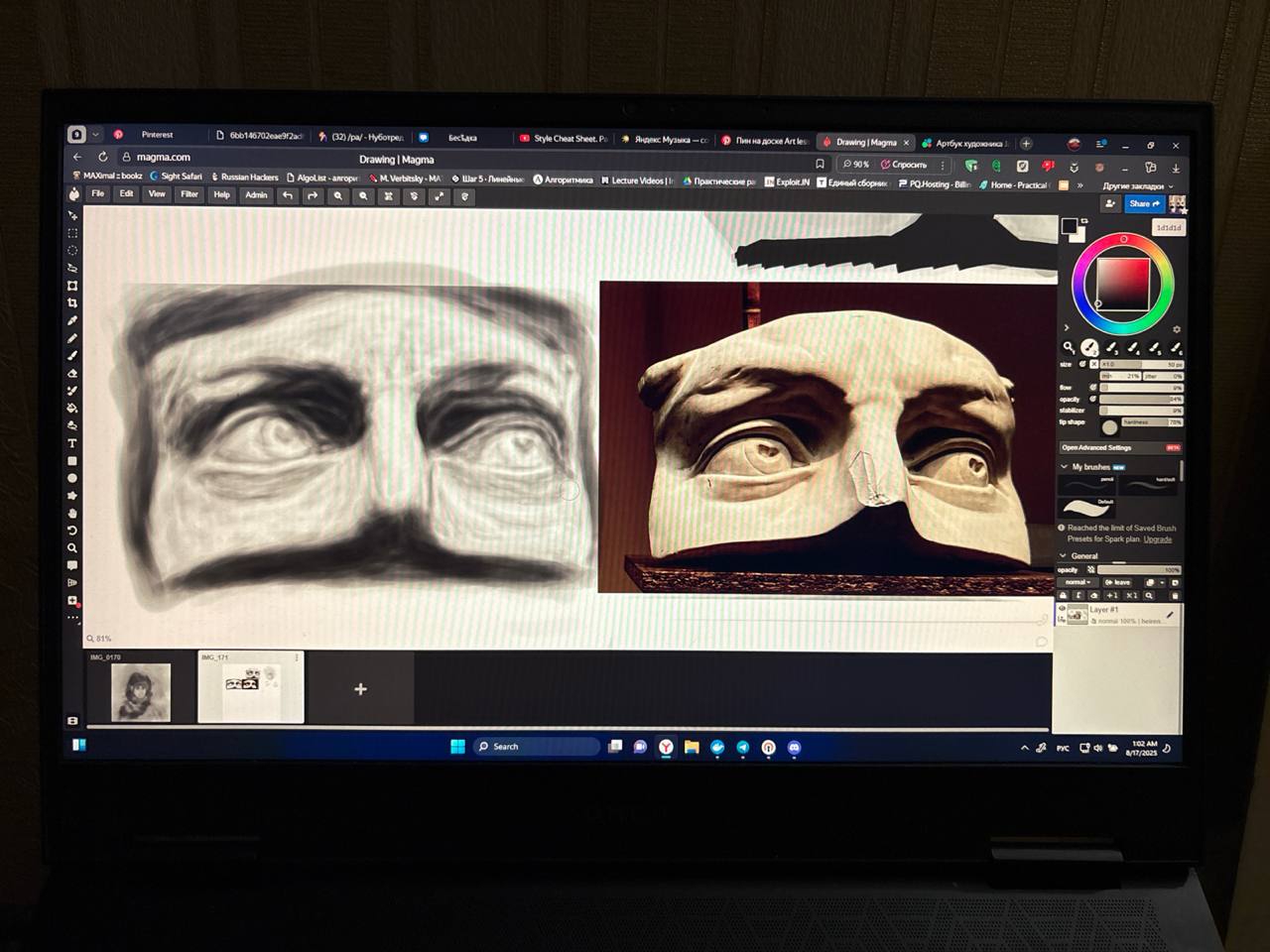The image size is (1270, 952).
Task: Open the browser profile dropdown arrow
Action: [x=95, y=135]
